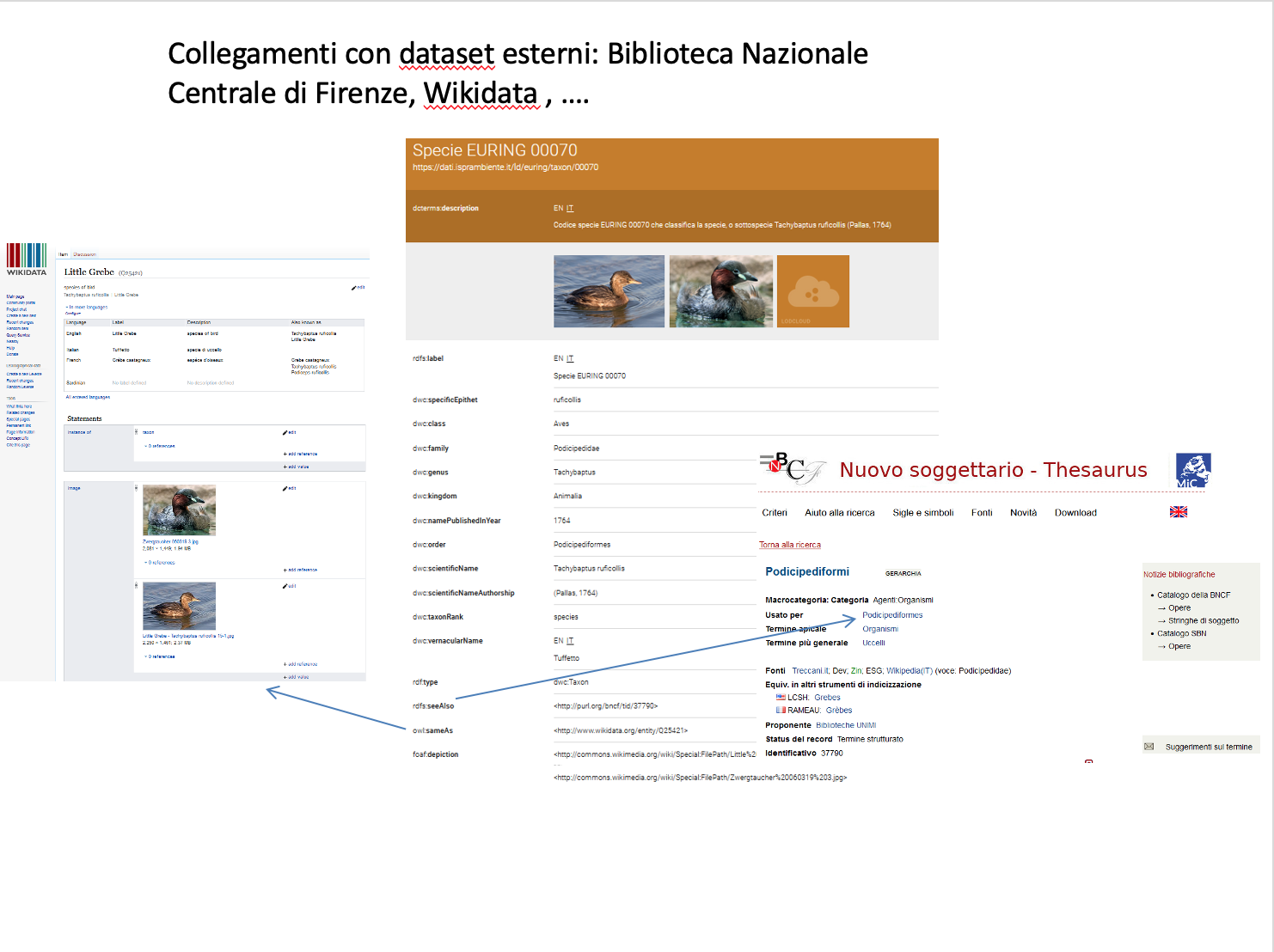The image size is (1274, 952).
Task: Click the US flag icon next to LCSH
Action: pos(781,698)
